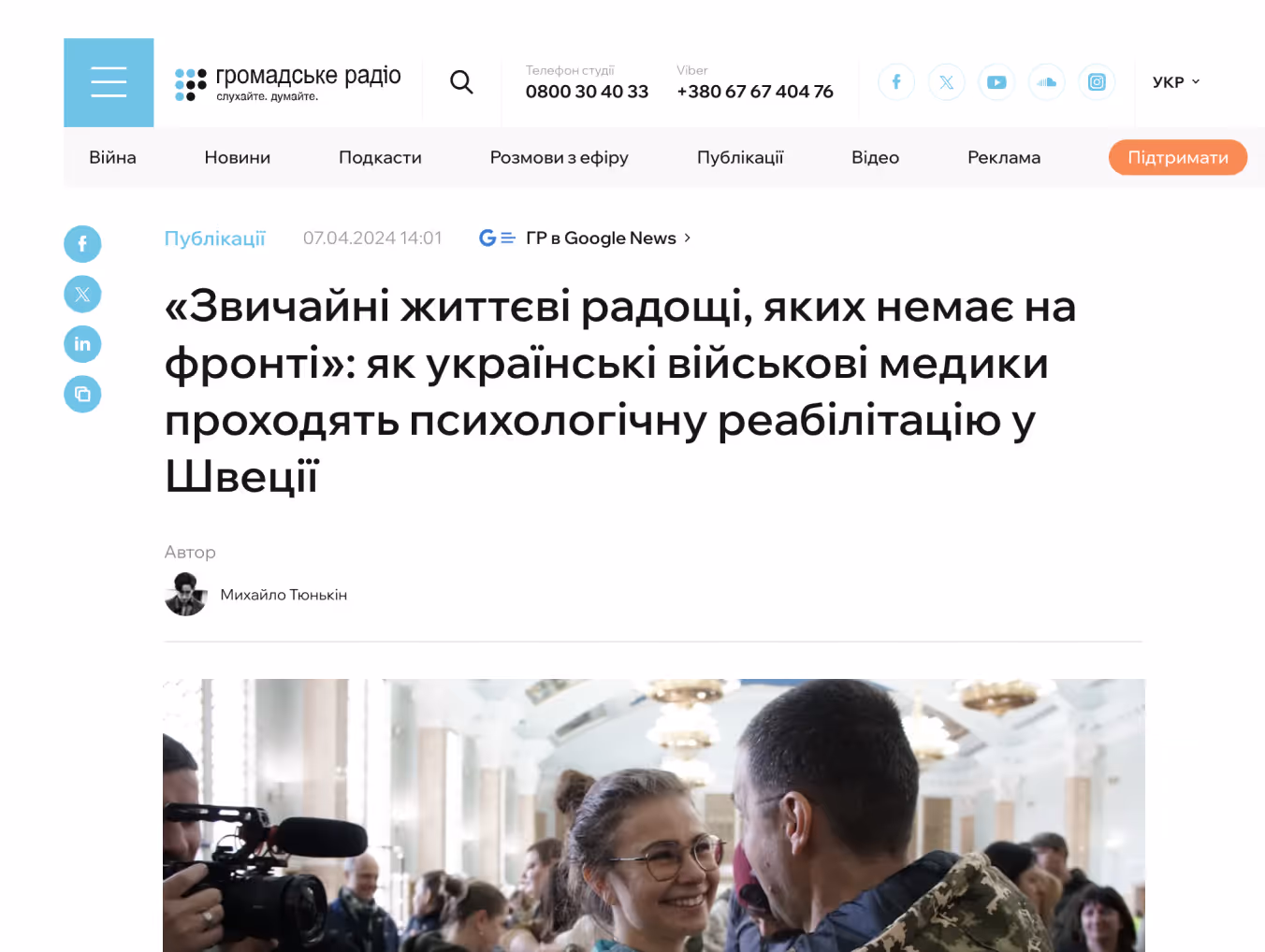Expand the УКР language dropdown
1265x952 pixels.
pos(1176,82)
